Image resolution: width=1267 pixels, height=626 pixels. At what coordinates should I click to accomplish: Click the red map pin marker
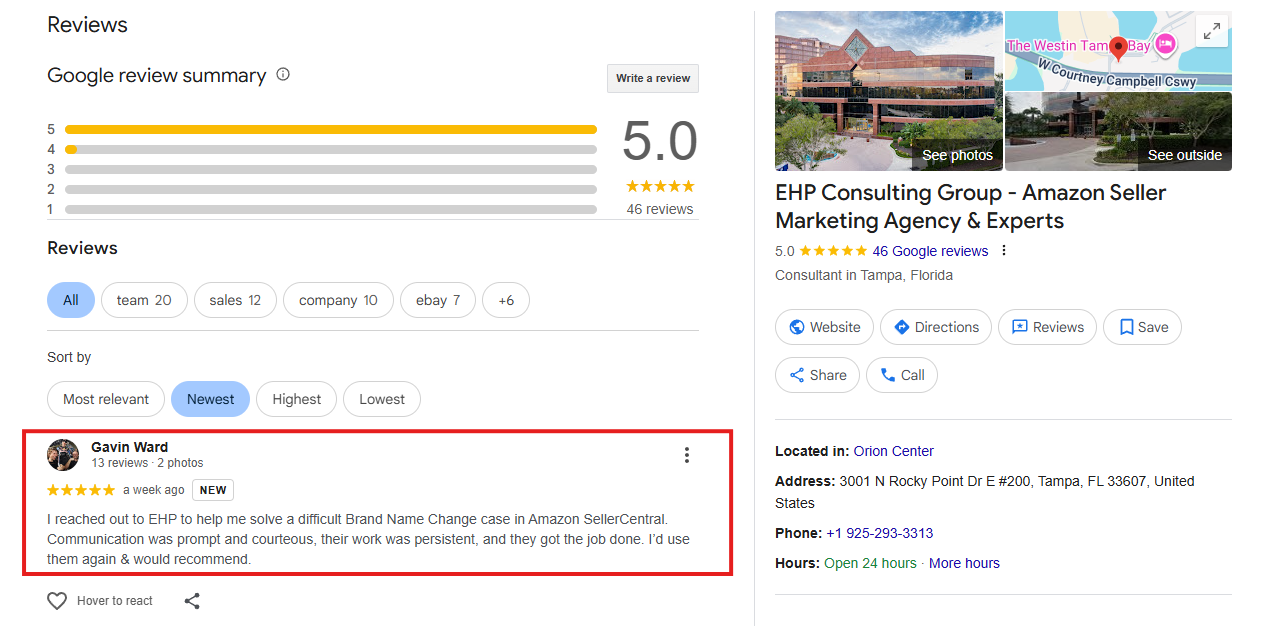click(x=1118, y=47)
